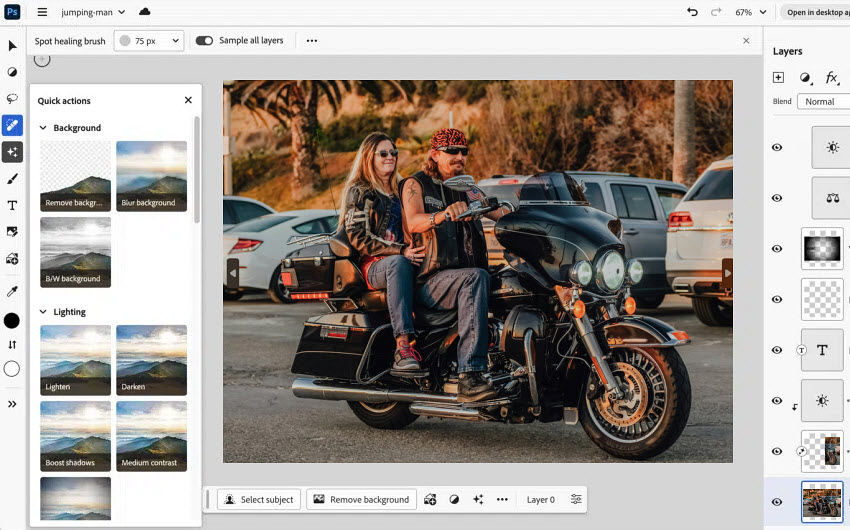Hide the bottom Layer 0 photo

[x=777, y=502]
